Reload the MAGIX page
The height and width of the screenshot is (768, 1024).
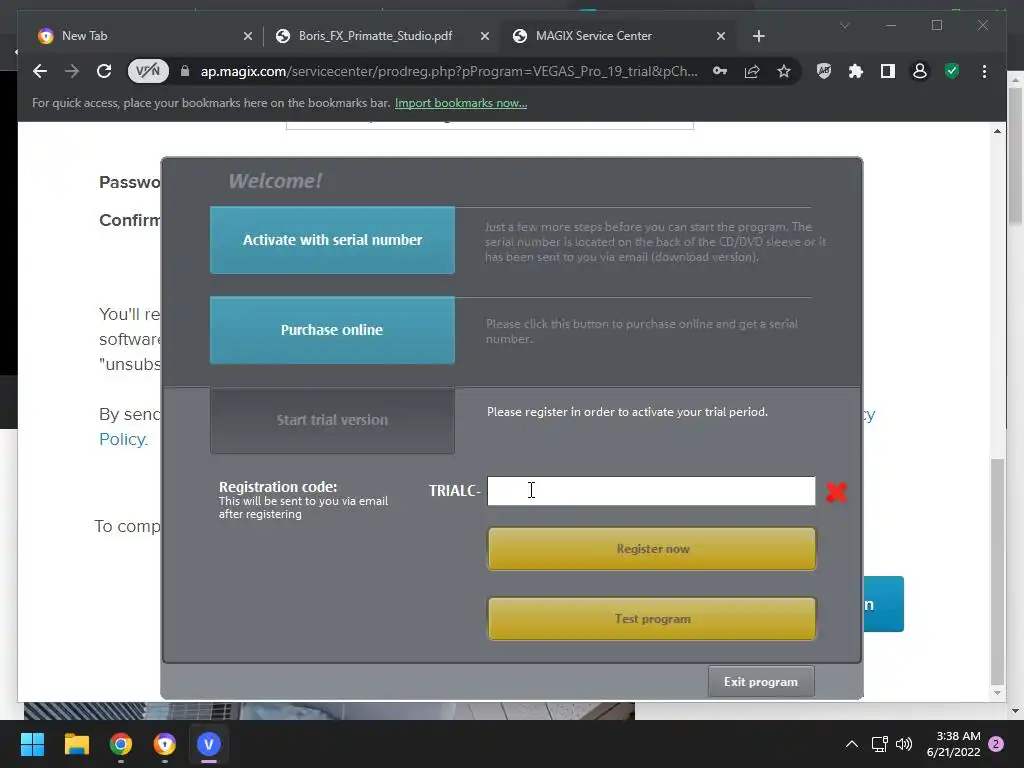pyautogui.click(x=104, y=71)
